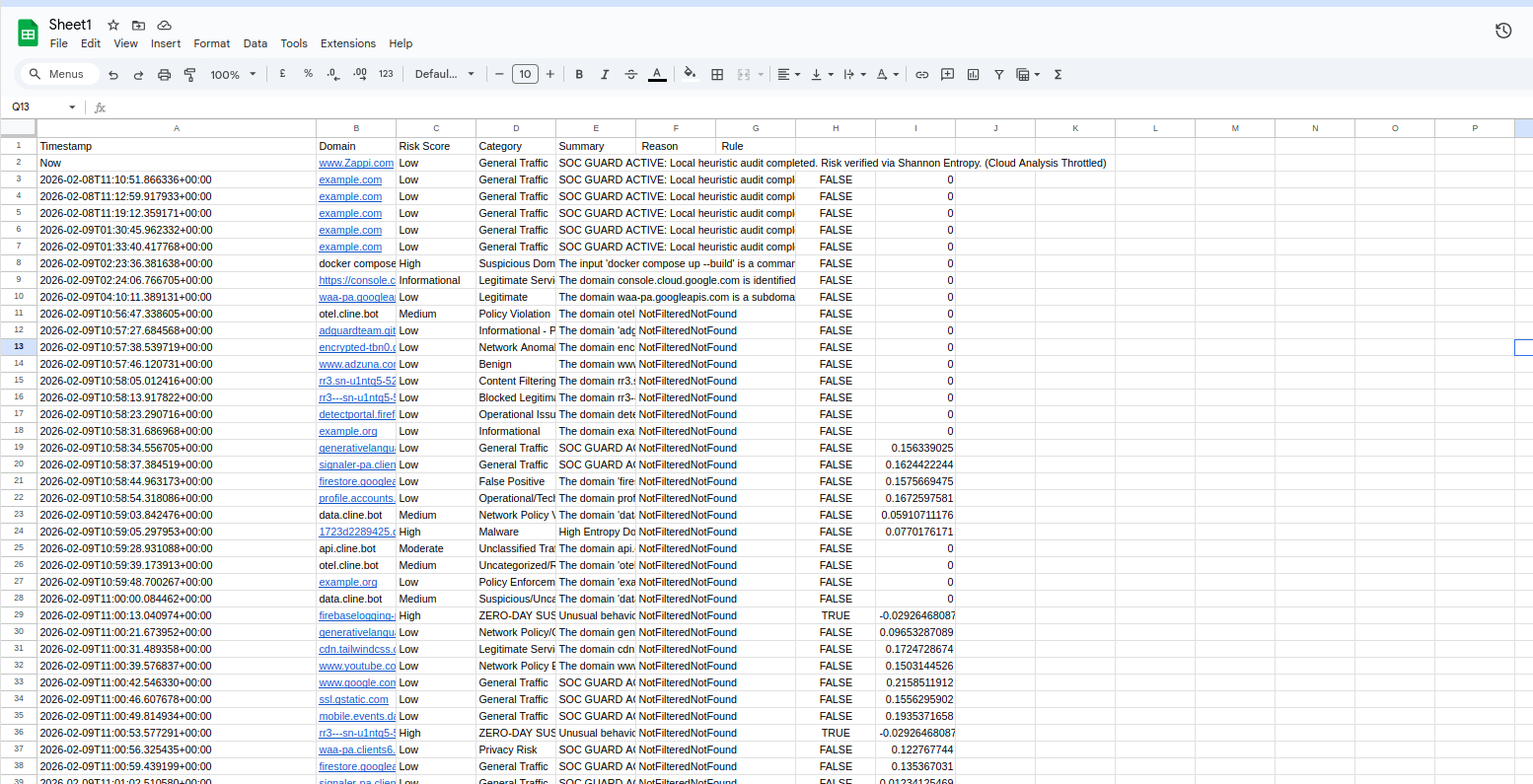Open the View menu

point(125,43)
